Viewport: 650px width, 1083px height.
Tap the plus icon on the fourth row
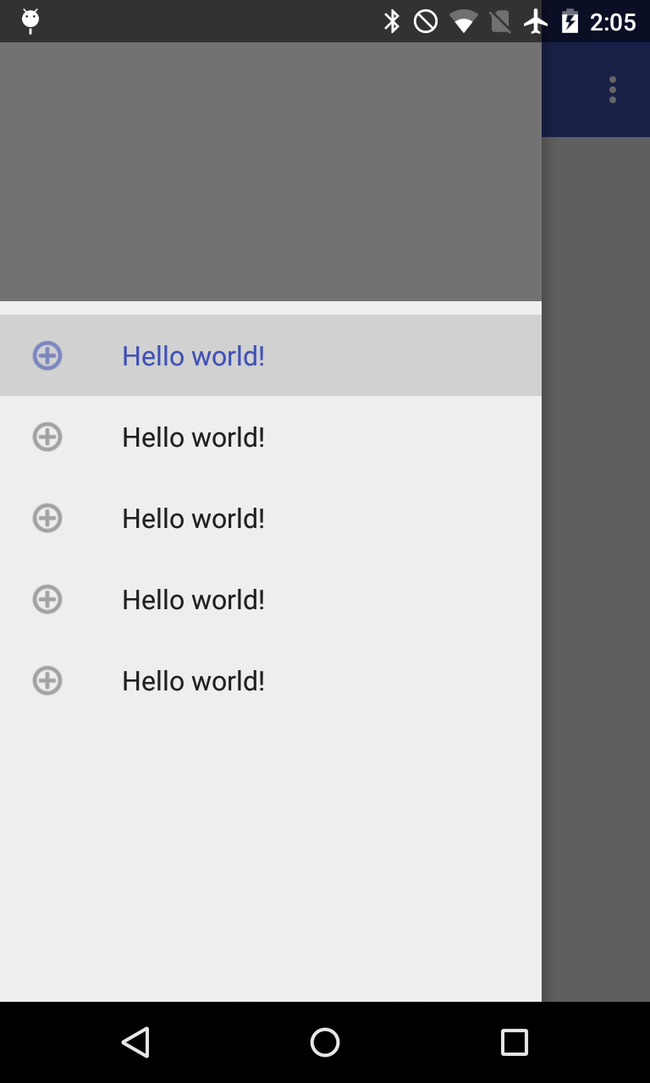pyautogui.click(x=47, y=599)
